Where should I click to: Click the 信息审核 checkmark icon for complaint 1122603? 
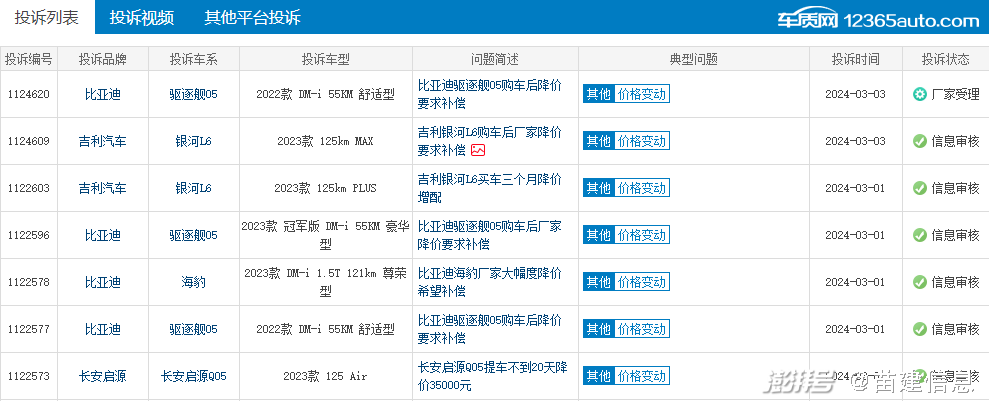coord(919,188)
